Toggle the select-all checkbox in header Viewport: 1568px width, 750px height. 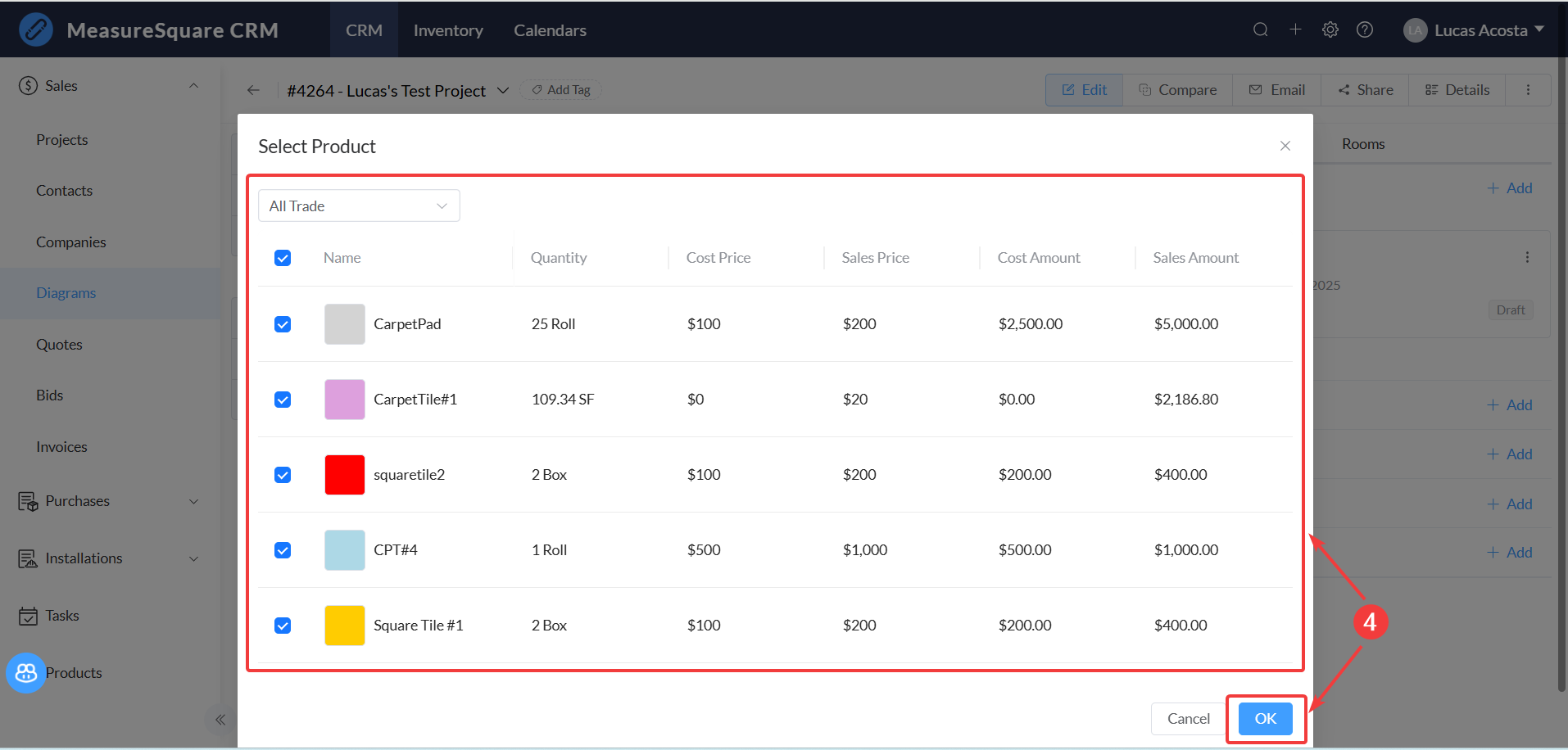pyautogui.click(x=283, y=258)
